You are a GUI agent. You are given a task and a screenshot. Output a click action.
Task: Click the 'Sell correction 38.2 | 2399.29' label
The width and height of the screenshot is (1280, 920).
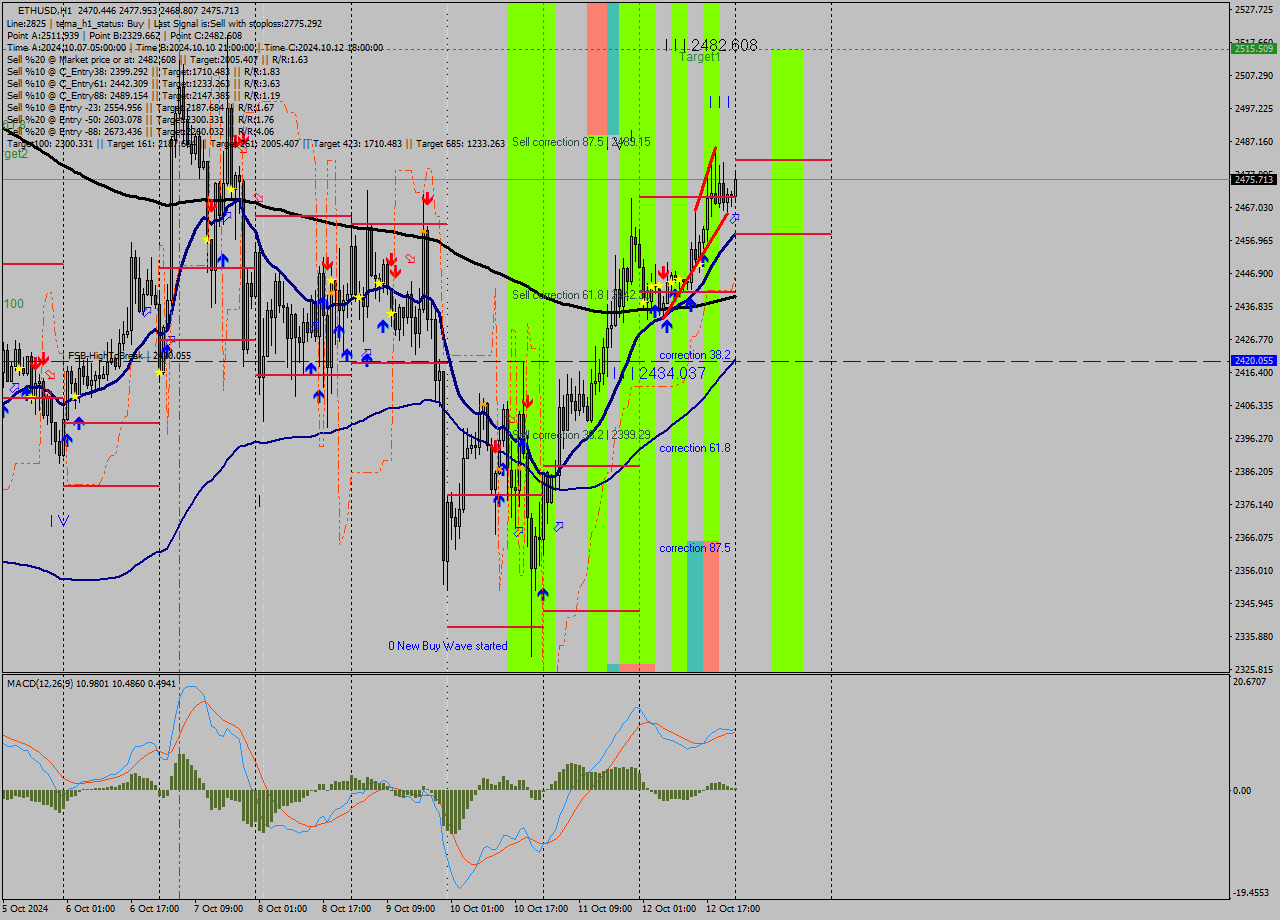click(x=581, y=435)
